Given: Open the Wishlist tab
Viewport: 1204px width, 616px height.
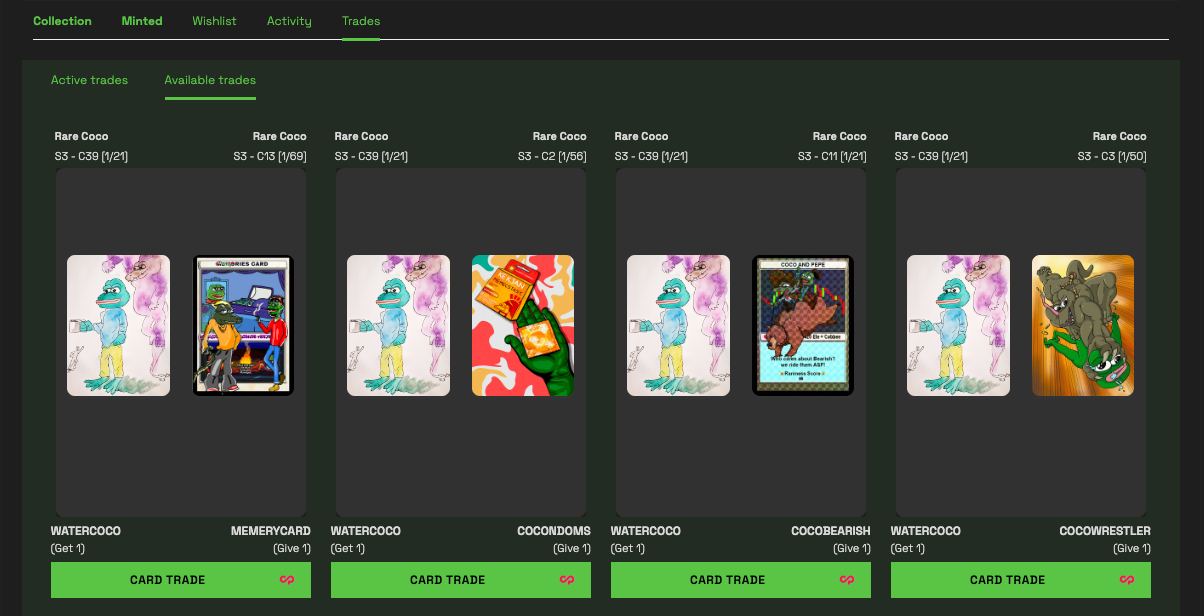Looking at the screenshot, I should tap(215, 21).
